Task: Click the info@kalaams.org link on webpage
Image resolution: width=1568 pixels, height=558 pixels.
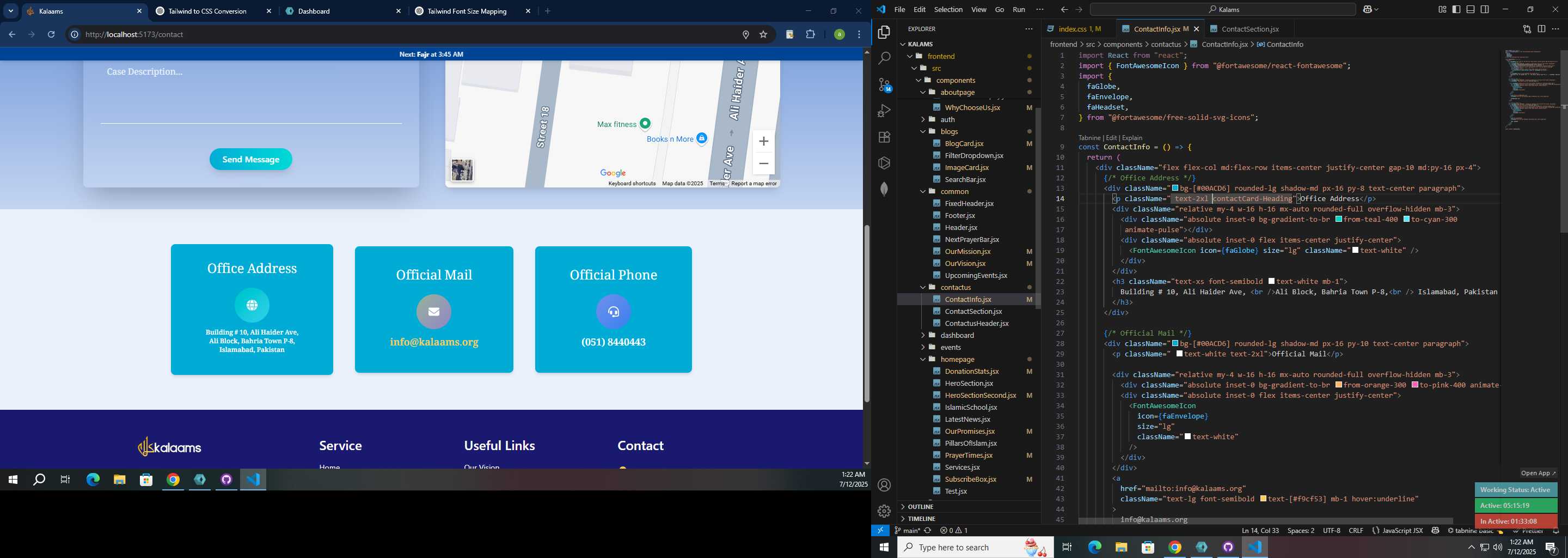Action: coord(434,342)
